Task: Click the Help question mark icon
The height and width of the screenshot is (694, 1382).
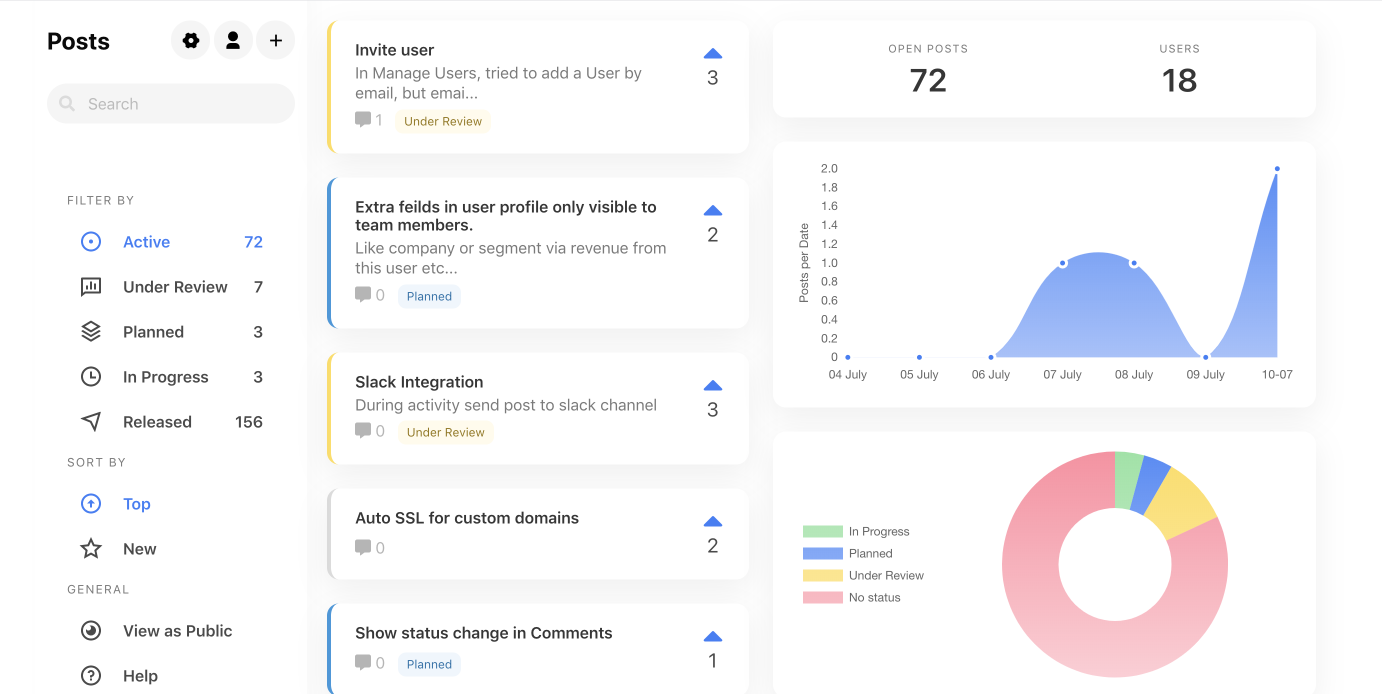Action: click(x=91, y=676)
